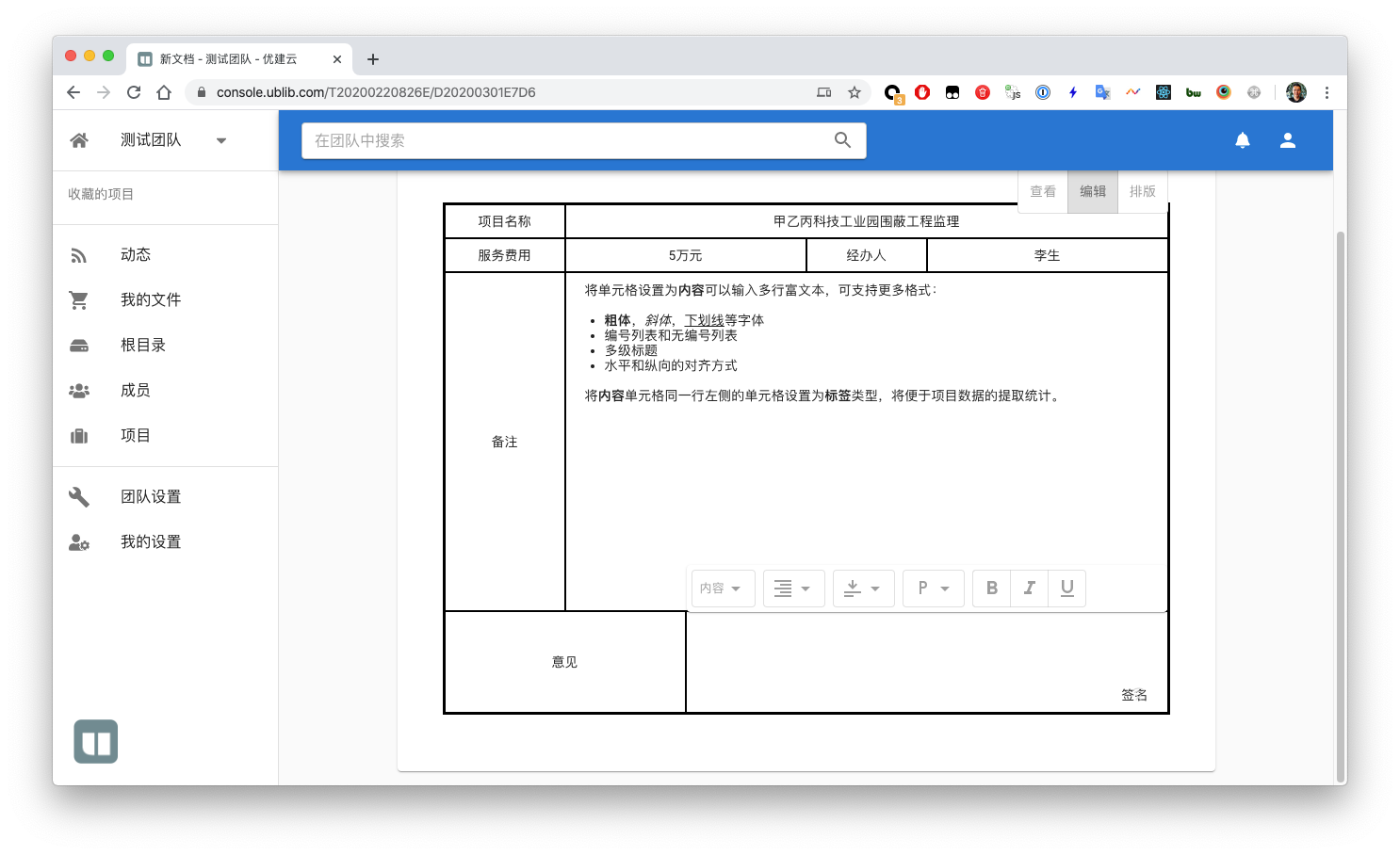Image resolution: width=1400 pixels, height=855 pixels.
Task: Expand the 测试团队 team dropdown
Action: [221, 141]
